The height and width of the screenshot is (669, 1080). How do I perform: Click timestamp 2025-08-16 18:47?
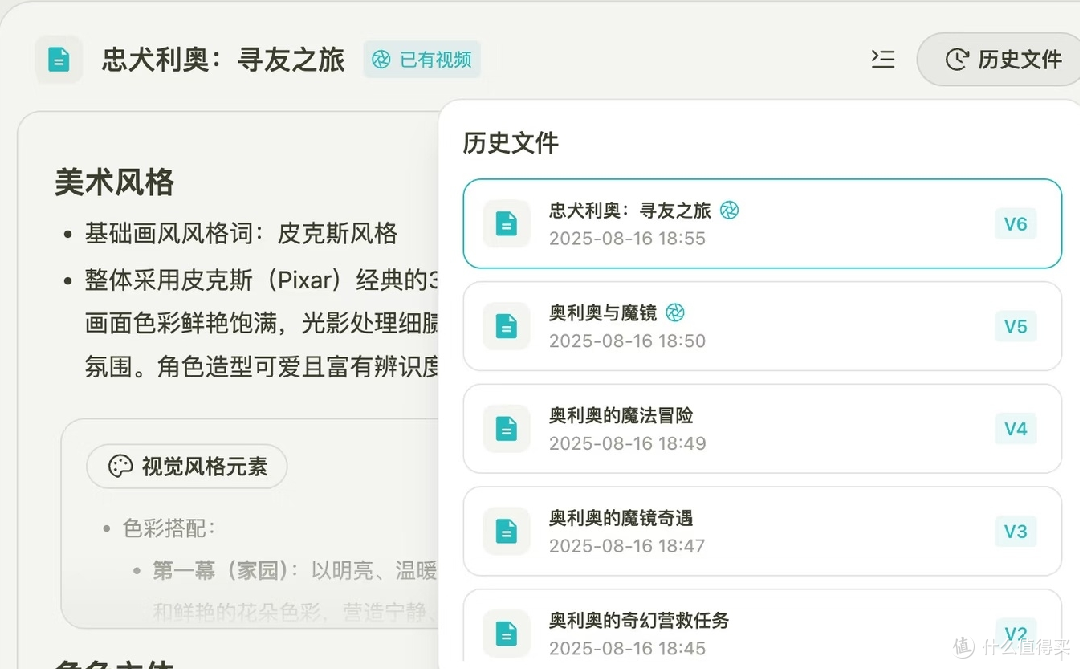coord(627,546)
